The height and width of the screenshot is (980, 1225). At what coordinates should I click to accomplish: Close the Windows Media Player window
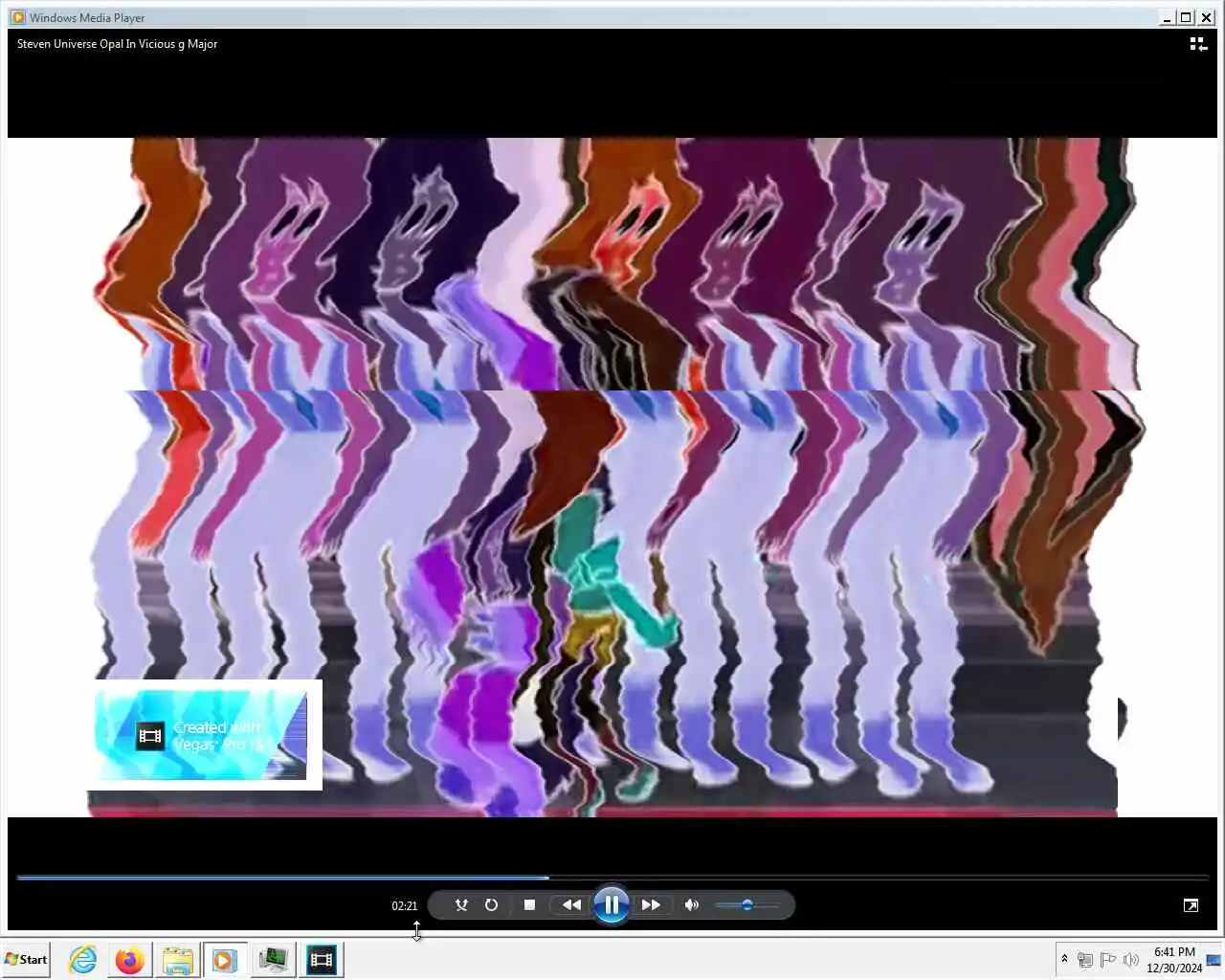1206,17
